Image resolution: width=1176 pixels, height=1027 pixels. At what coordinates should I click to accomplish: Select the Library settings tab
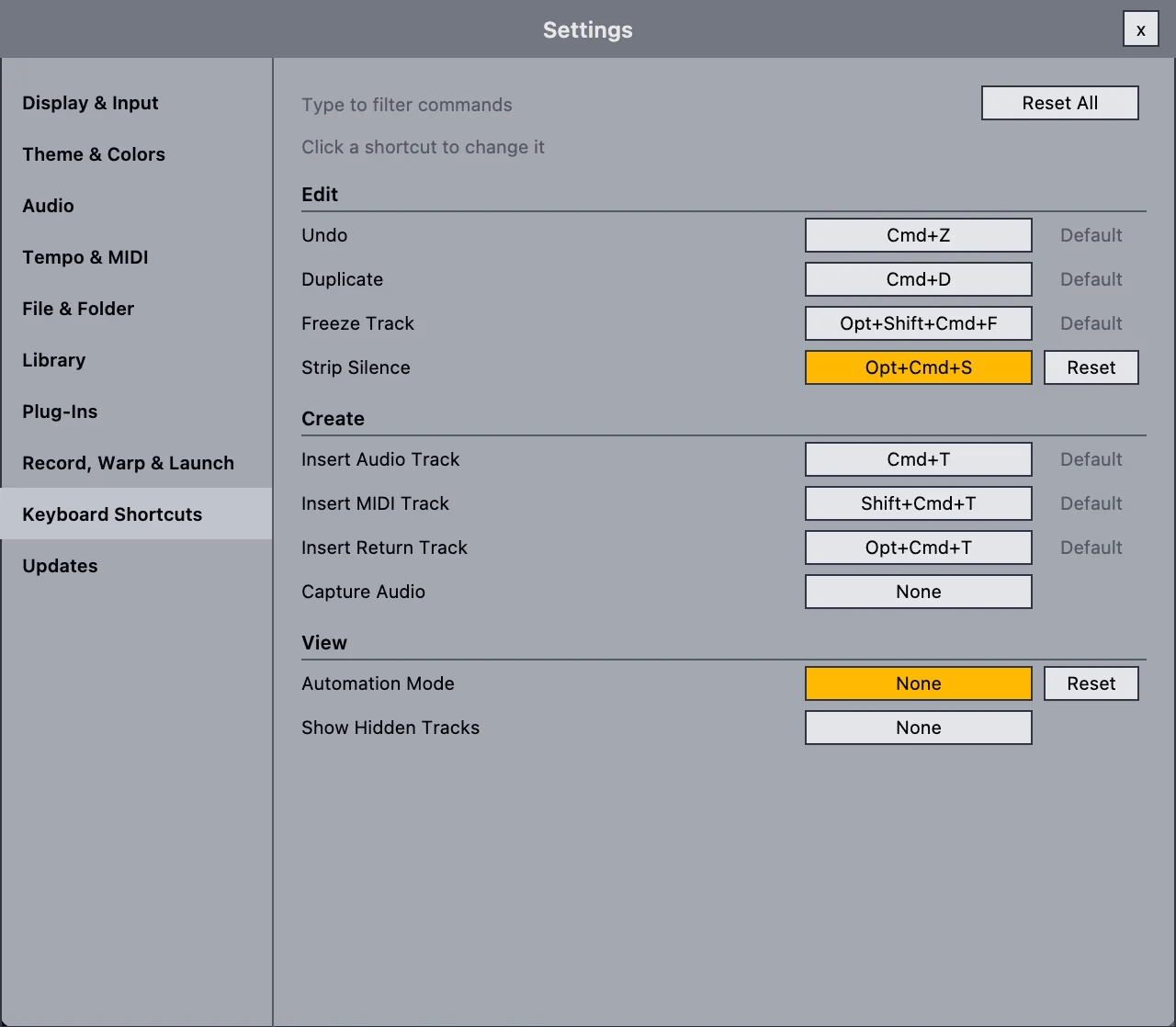click(136, 360)
